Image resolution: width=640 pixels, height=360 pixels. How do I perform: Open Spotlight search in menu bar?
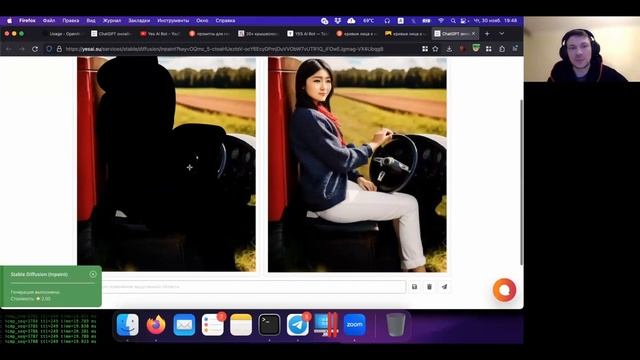point(453,20)
